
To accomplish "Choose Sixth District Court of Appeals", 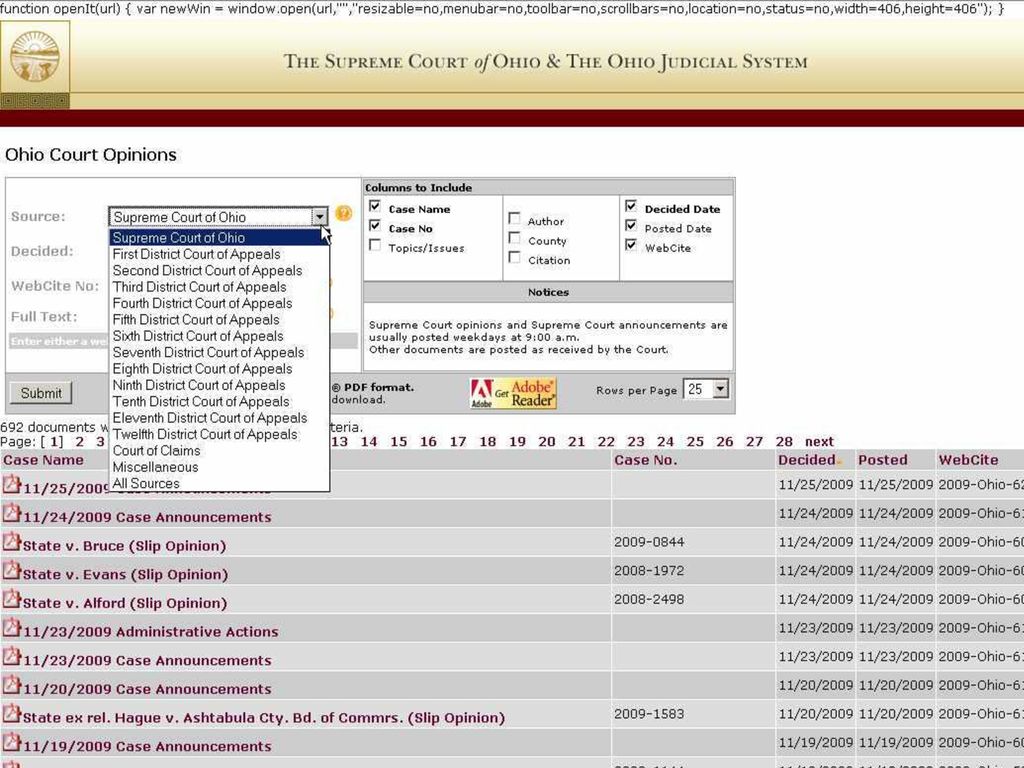I will click(x=219, y=336).
